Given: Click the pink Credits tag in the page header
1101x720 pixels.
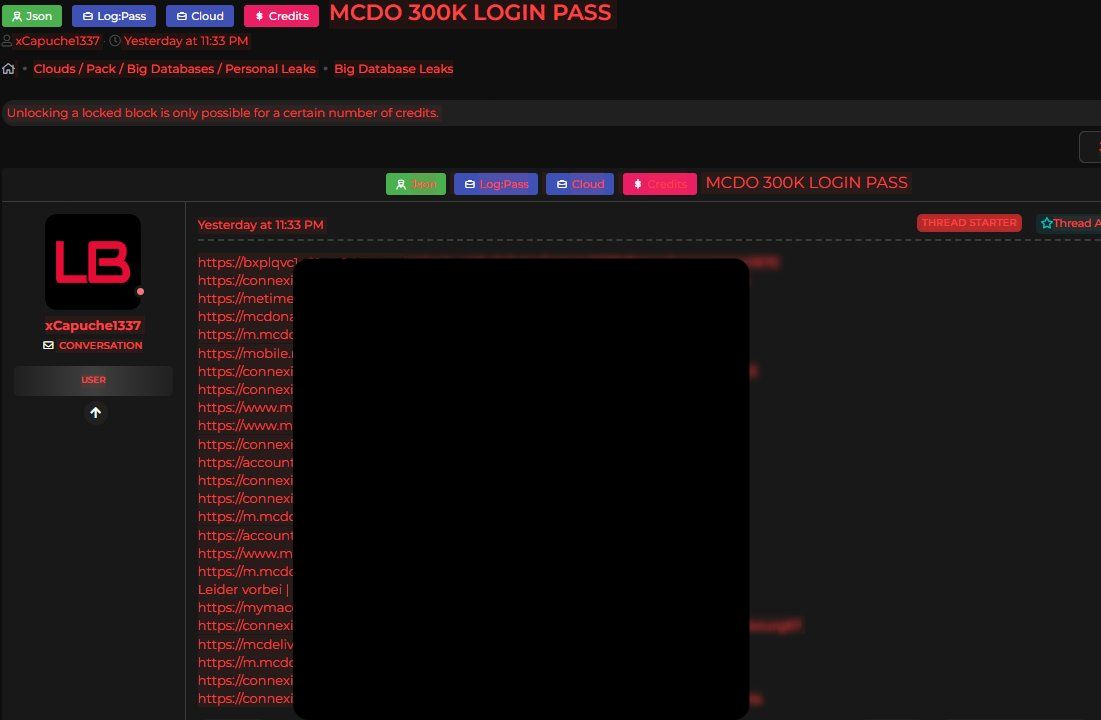Looking at the screenshot, I should 281,15.
